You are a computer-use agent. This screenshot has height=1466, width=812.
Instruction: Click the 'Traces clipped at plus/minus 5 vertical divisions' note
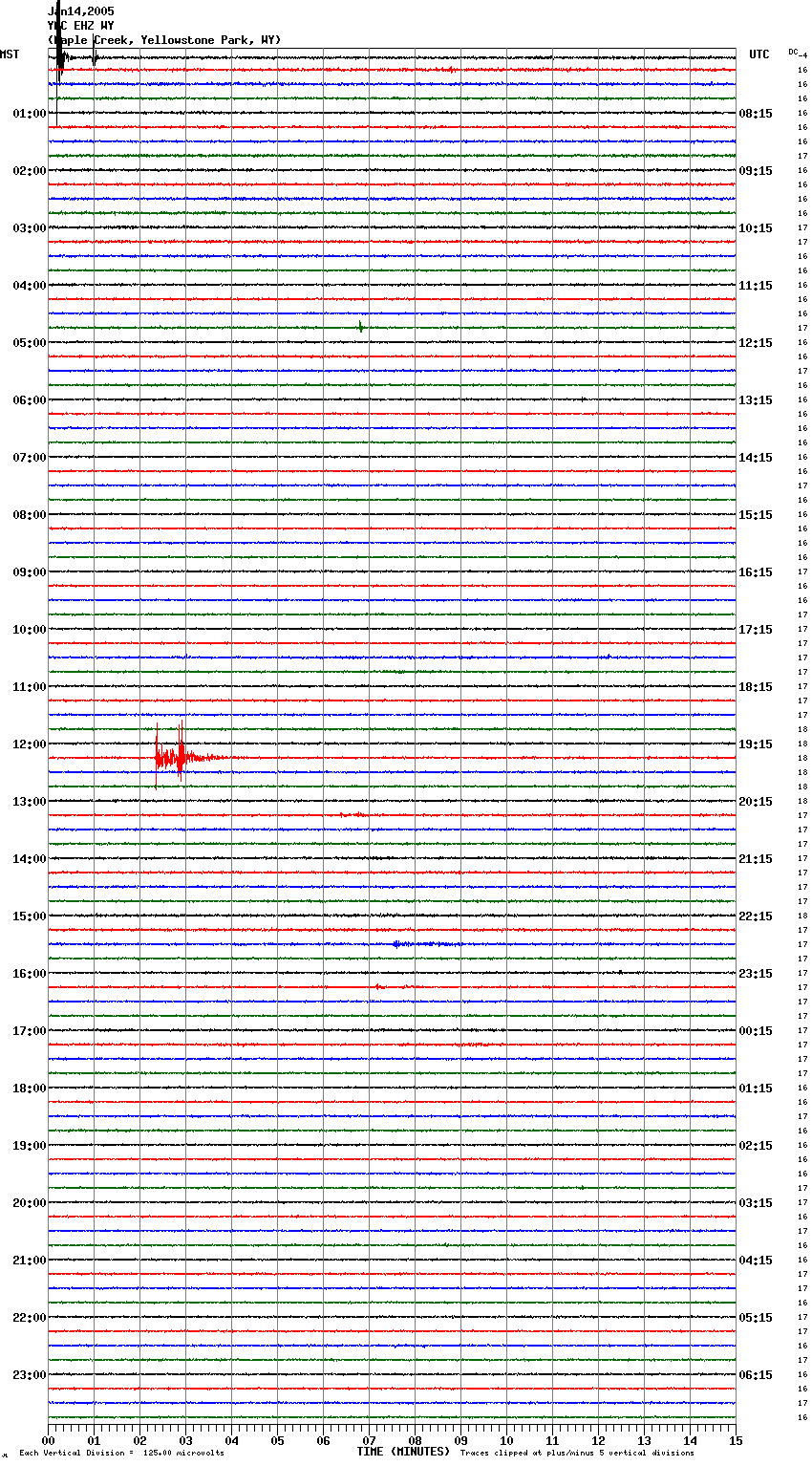pyautogui.click(x=577, y=1454)
